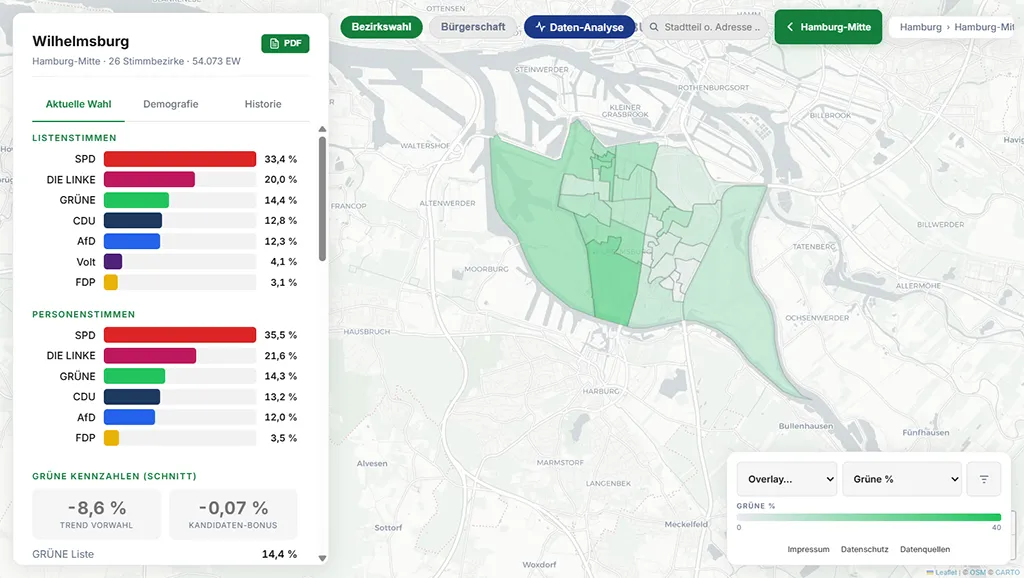Switch to the Historie tab

[263, 104]
